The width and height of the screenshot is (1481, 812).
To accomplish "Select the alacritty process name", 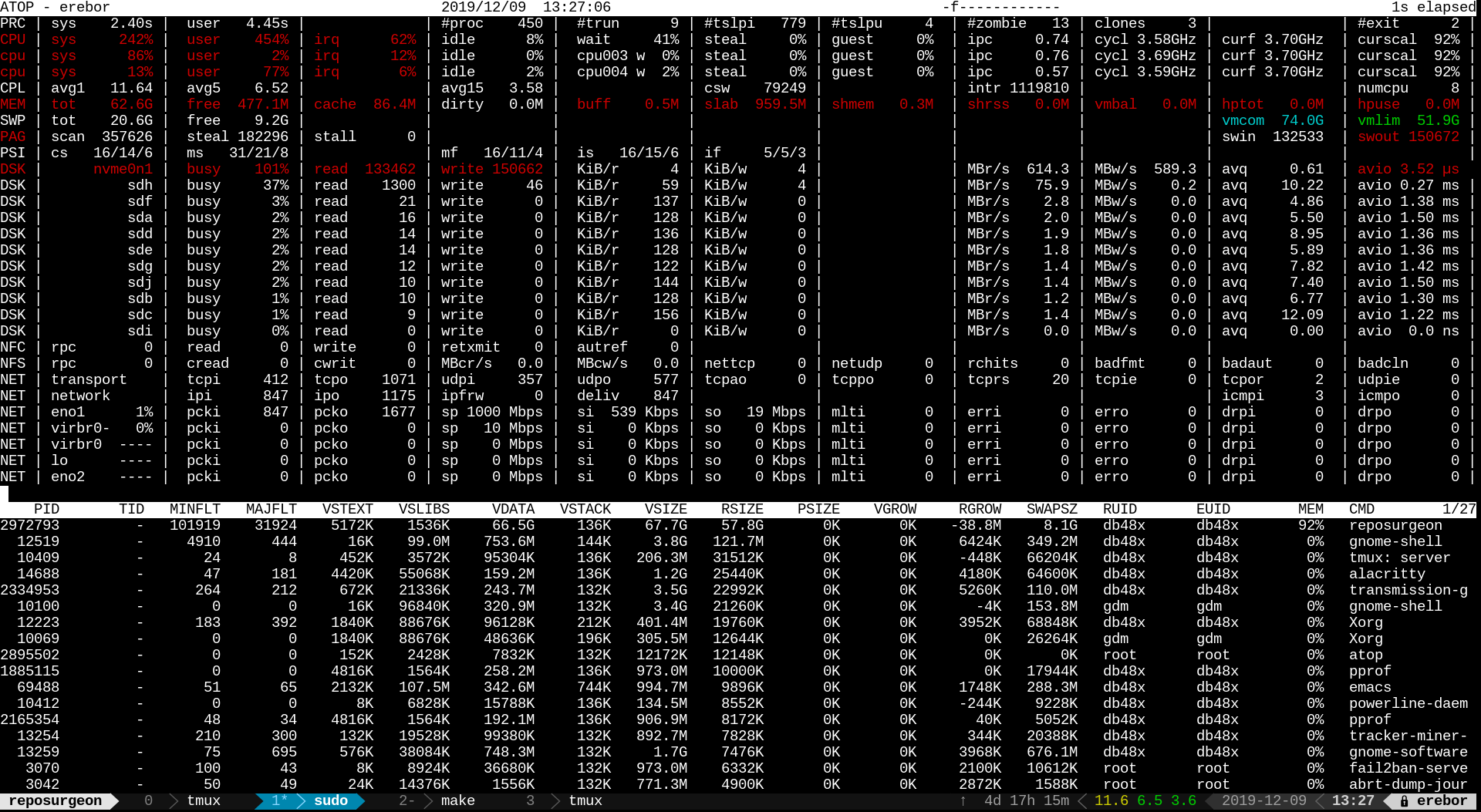I will point(1387,574).
